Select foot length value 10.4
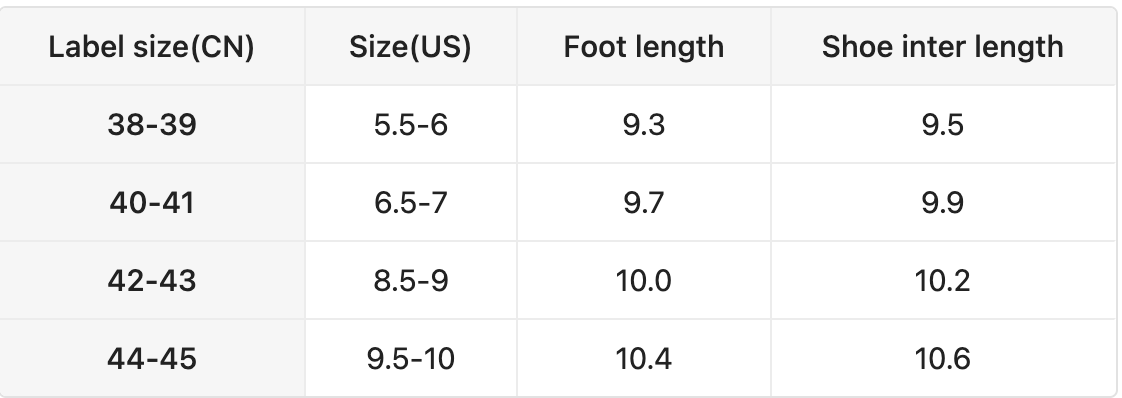This screenshot has height=398, width=1122. point(644,358)
